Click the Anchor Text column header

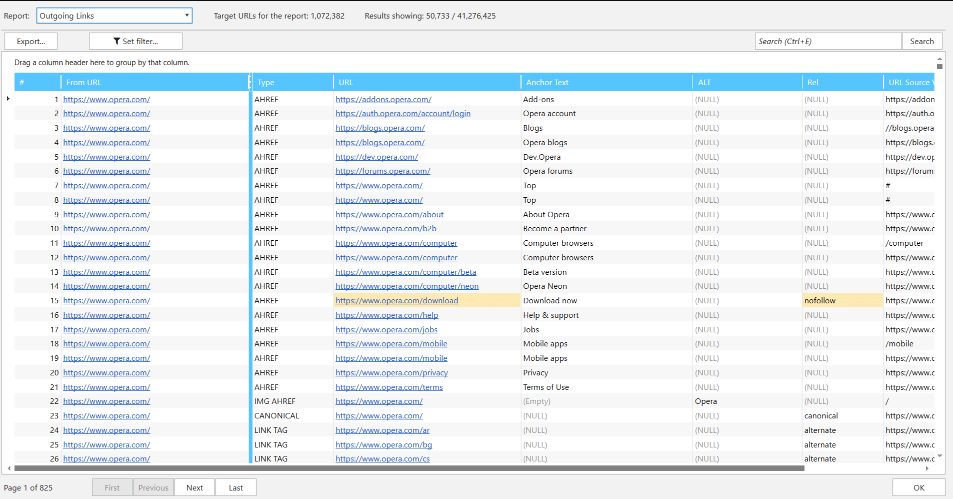pyautogui.click(x=607, y=82)
